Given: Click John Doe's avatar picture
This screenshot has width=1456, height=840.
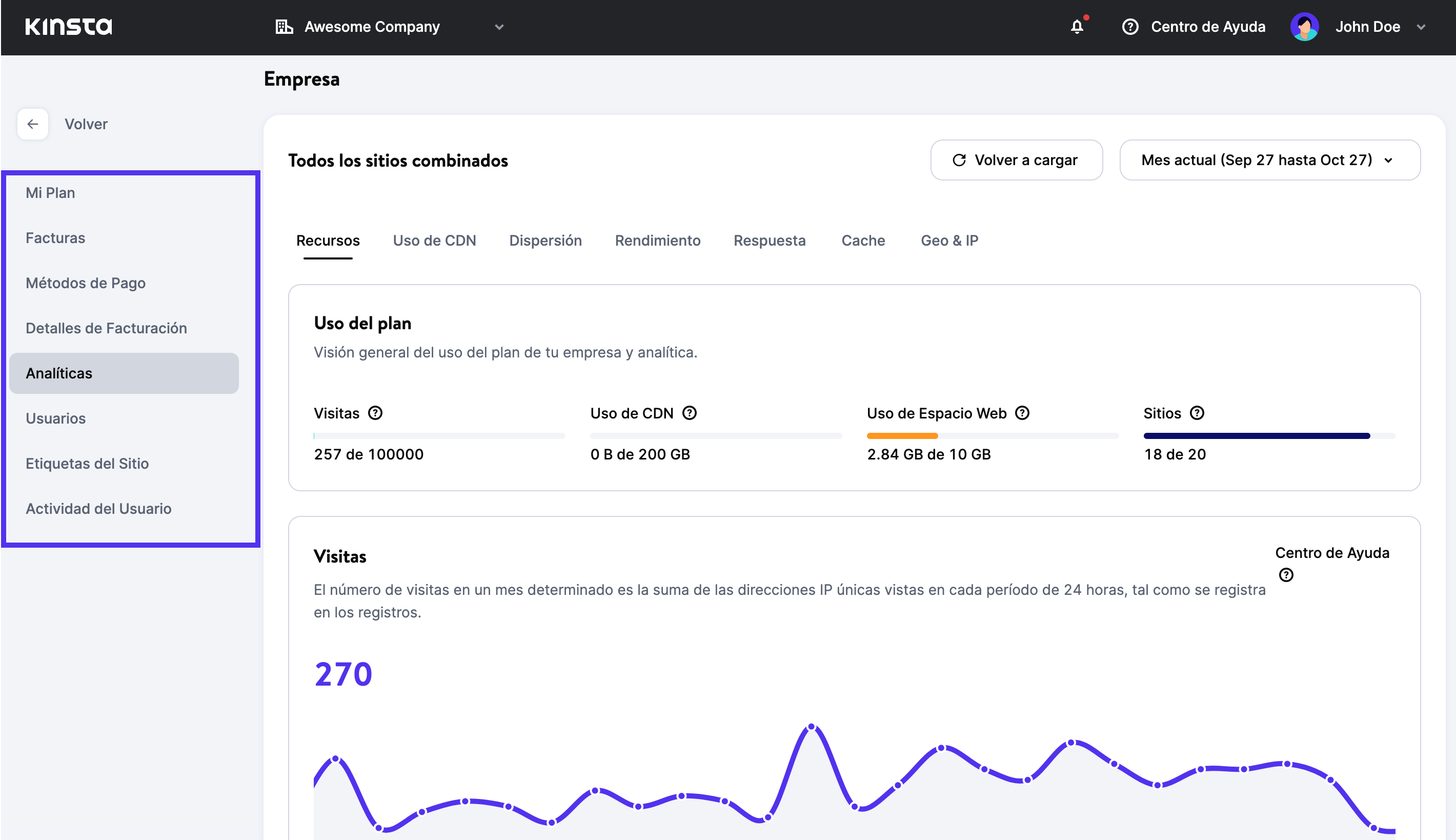Looking at the screenshot, I should [1304, 27].
